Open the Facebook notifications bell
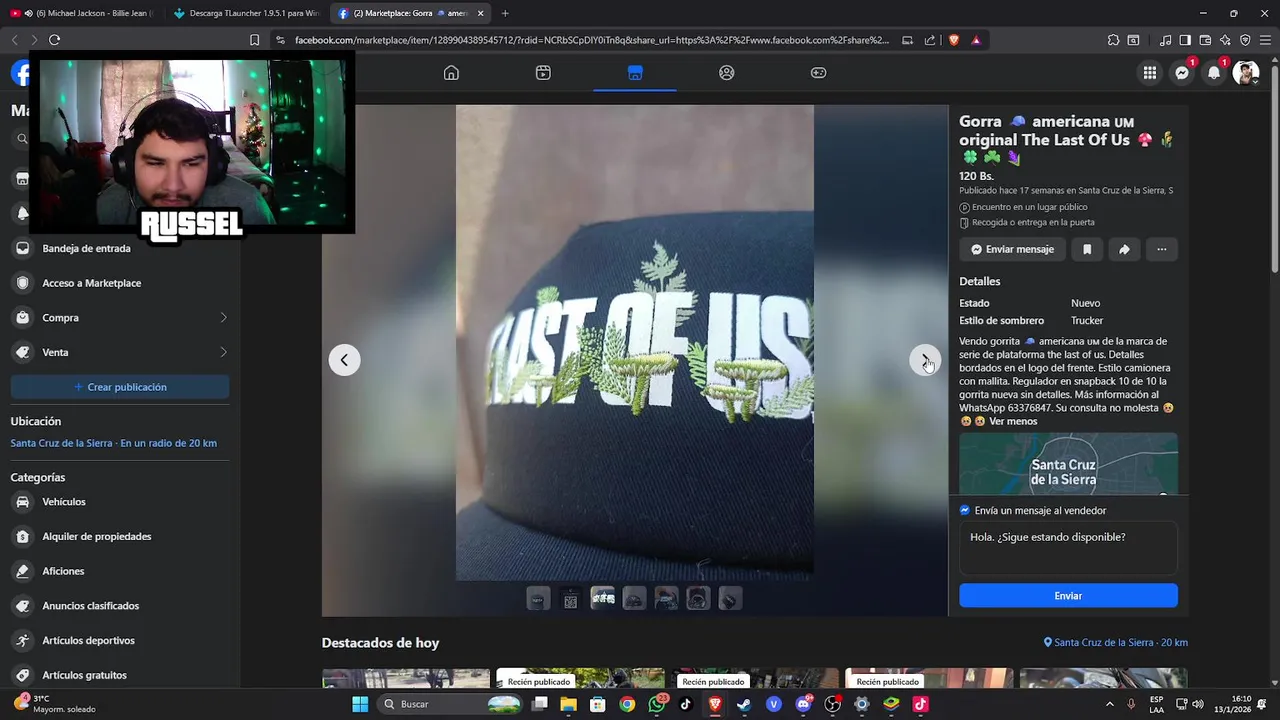This screenshot has height=720, width=1280. click(1214, 73)
